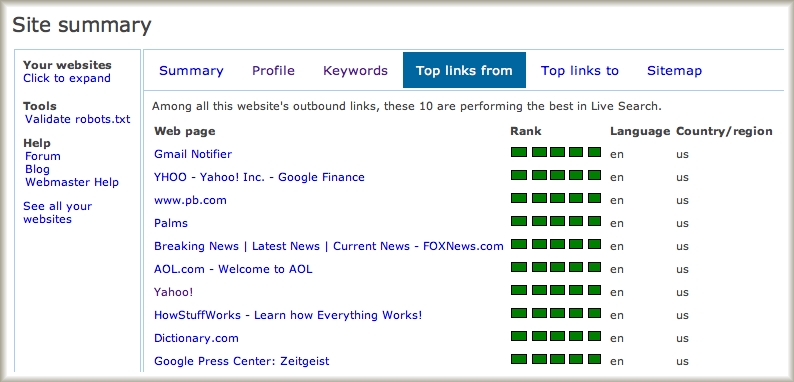Click the 'en' language cell for Palms

pos(617,223)
